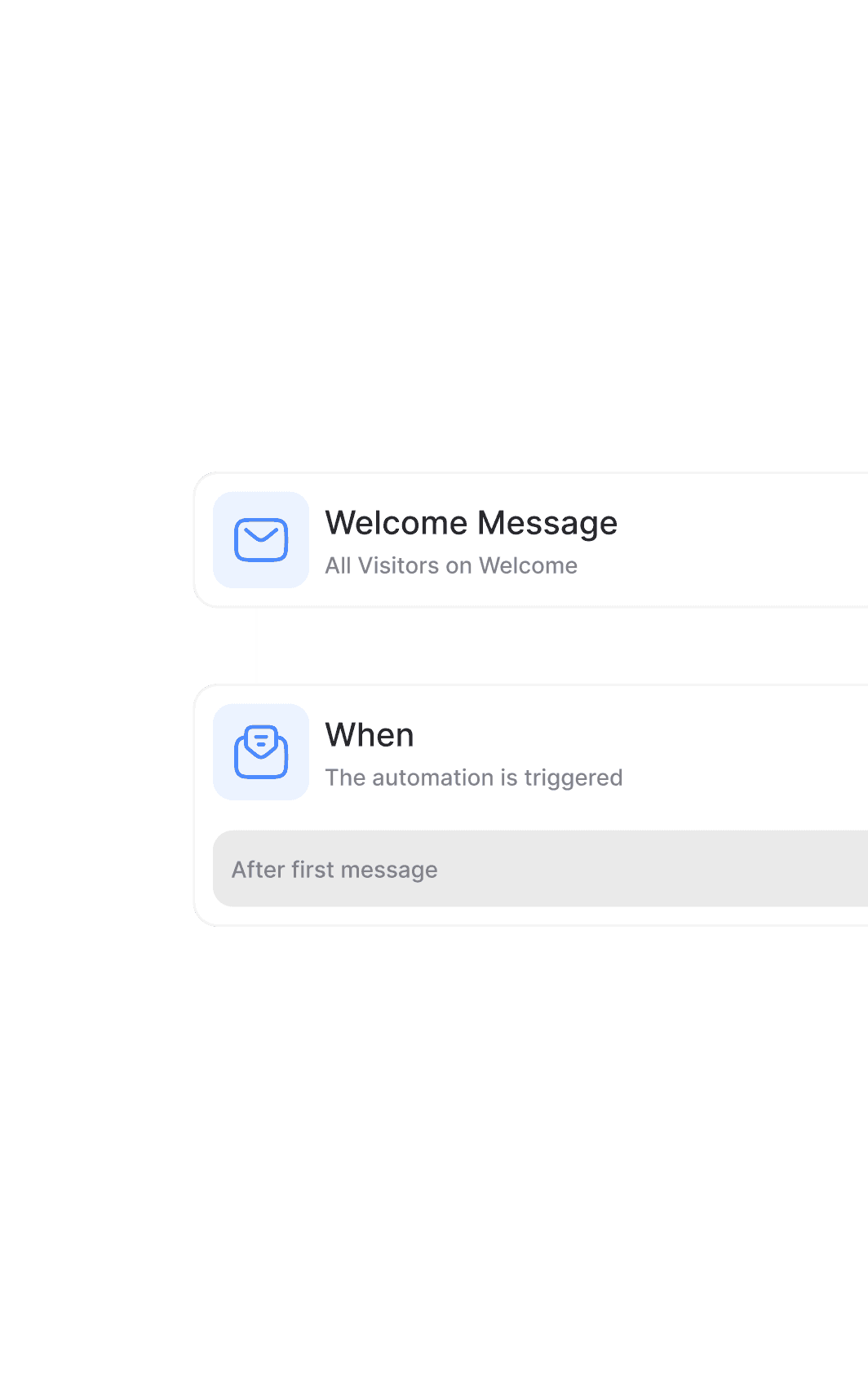Click the All Visitors on Welcome subtitle
The image size is (868, 1400).
451,565
